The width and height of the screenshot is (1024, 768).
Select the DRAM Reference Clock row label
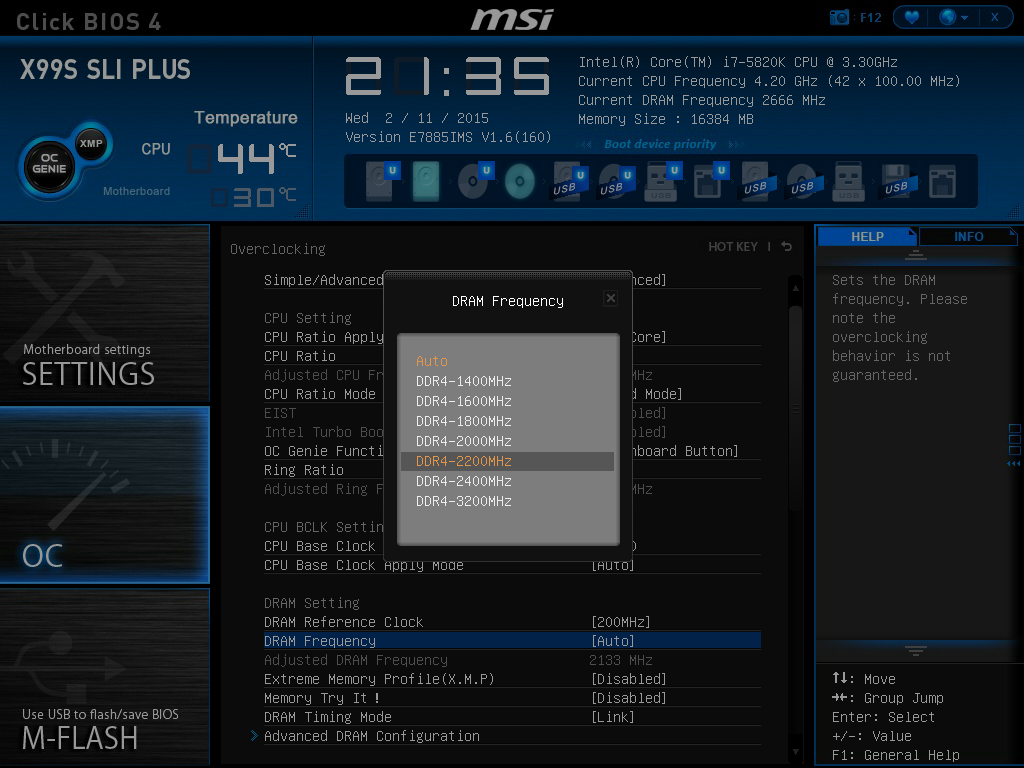pyautogui.click(x=344, y=622)
